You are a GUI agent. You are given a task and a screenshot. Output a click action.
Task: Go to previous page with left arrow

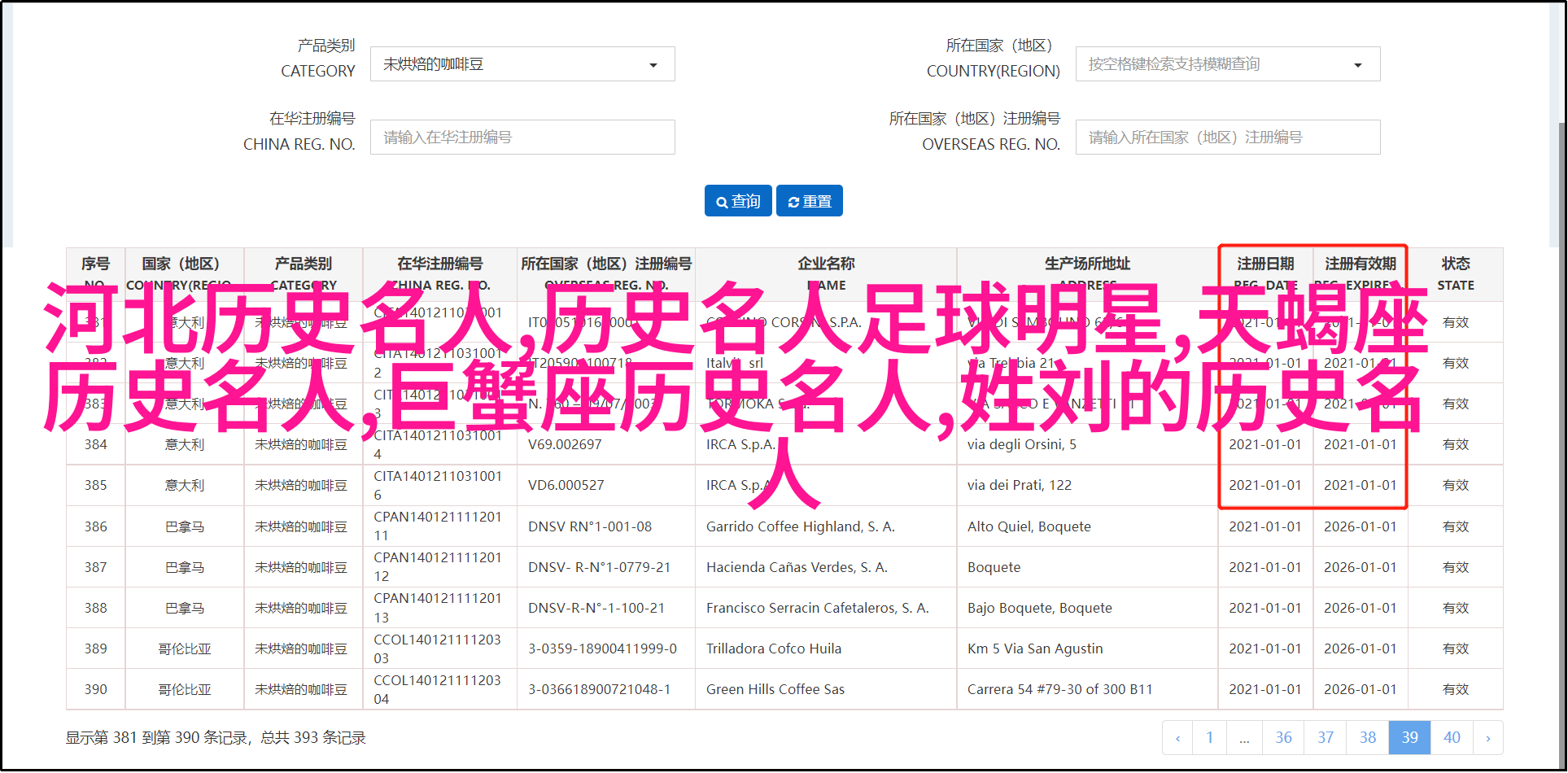tap(1177, 738)
